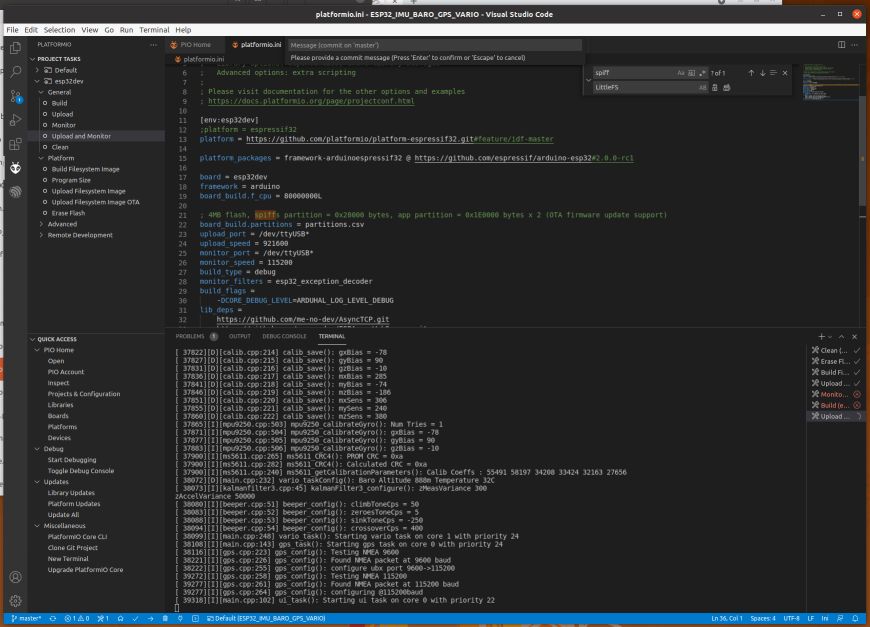The image size is (870, 627).
Task: Click the PlatformIO Home icon in the status bar
Action: pos(120,618)
